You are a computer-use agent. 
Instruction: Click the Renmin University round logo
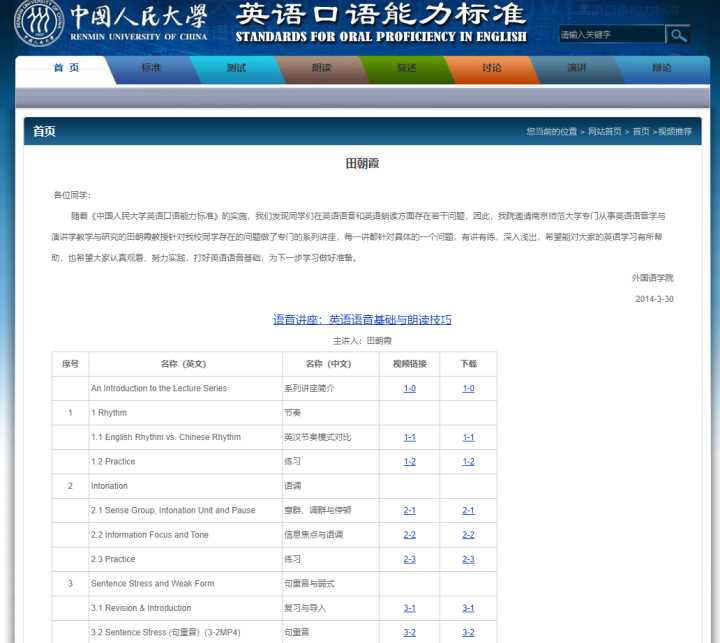(x=39, y=23)
